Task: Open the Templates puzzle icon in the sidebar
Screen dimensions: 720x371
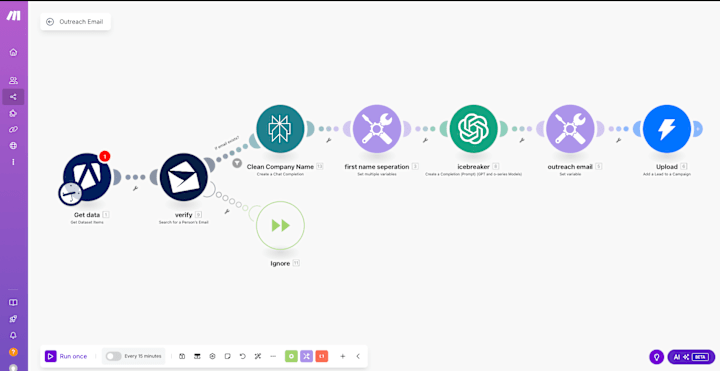Action: [x=13, y=113]
